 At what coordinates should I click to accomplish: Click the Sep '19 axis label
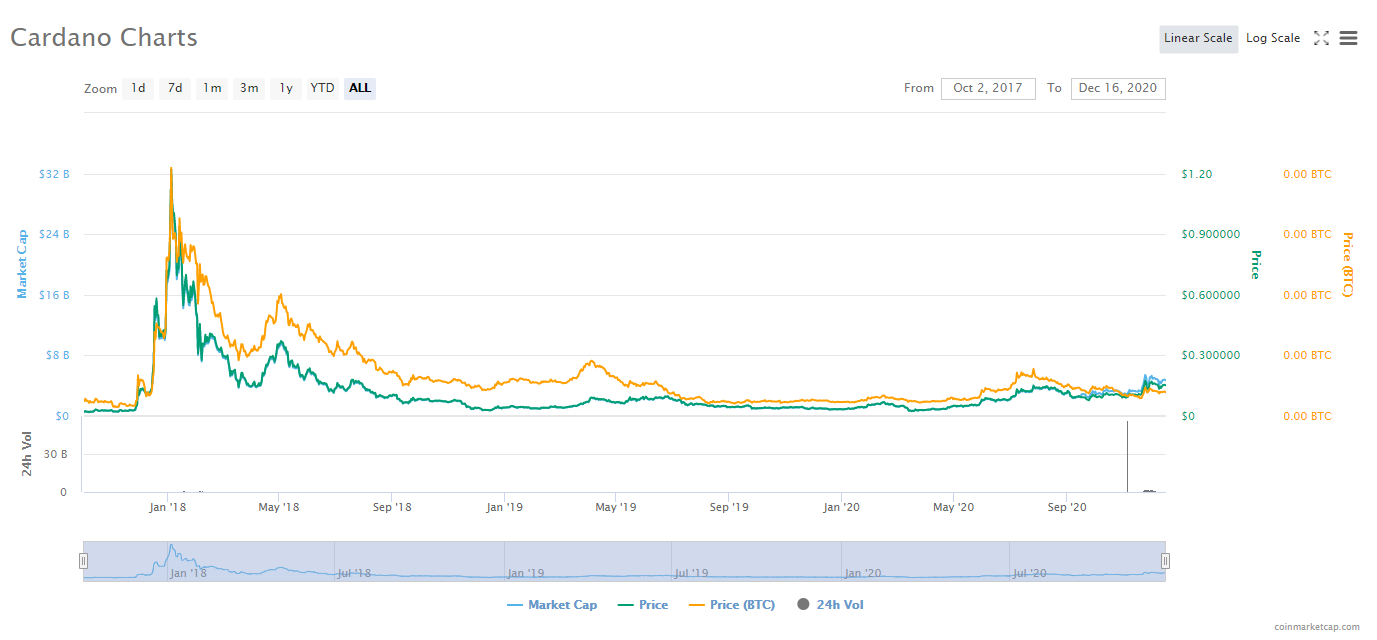(x=729, y=508)
